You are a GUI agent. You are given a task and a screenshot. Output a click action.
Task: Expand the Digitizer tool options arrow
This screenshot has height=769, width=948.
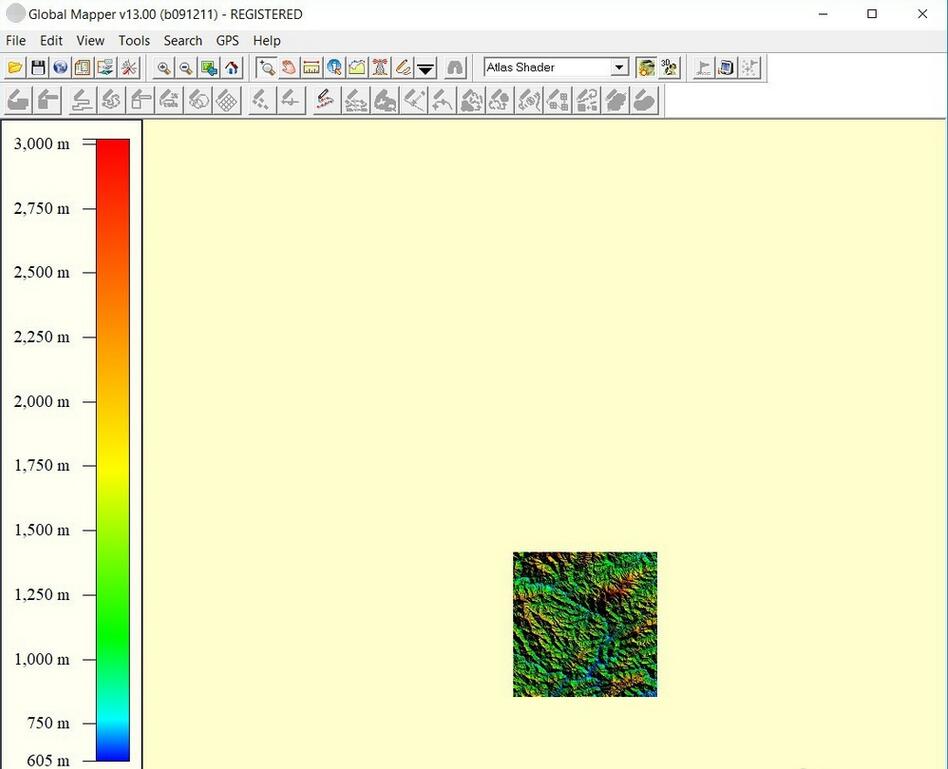click(x=425, y=67)
